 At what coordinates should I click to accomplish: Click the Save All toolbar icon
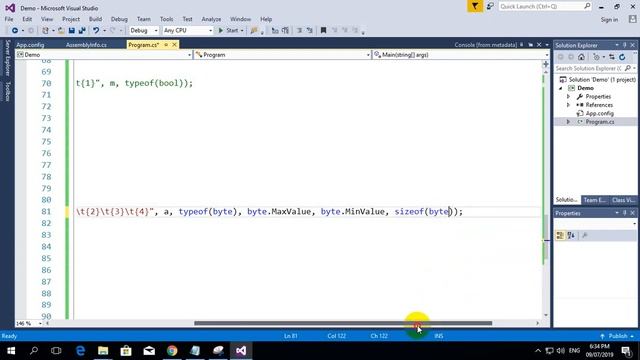point(82,31)
